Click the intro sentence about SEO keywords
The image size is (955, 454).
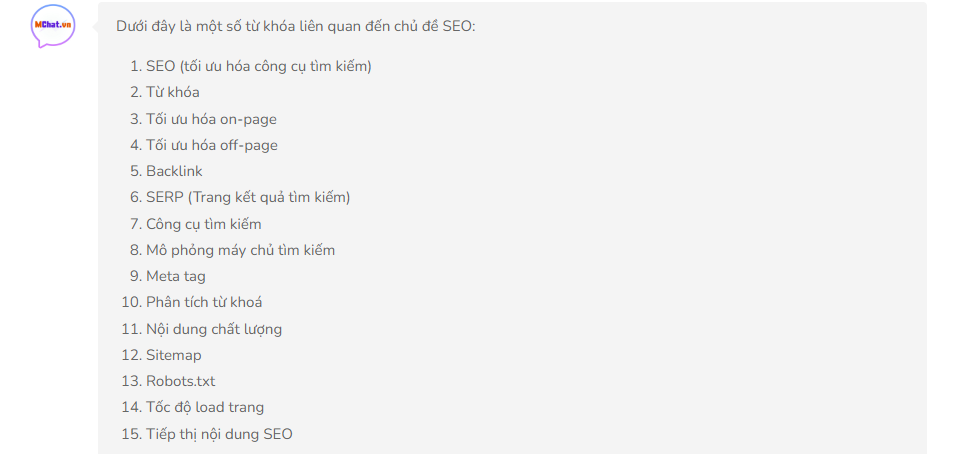296,25
